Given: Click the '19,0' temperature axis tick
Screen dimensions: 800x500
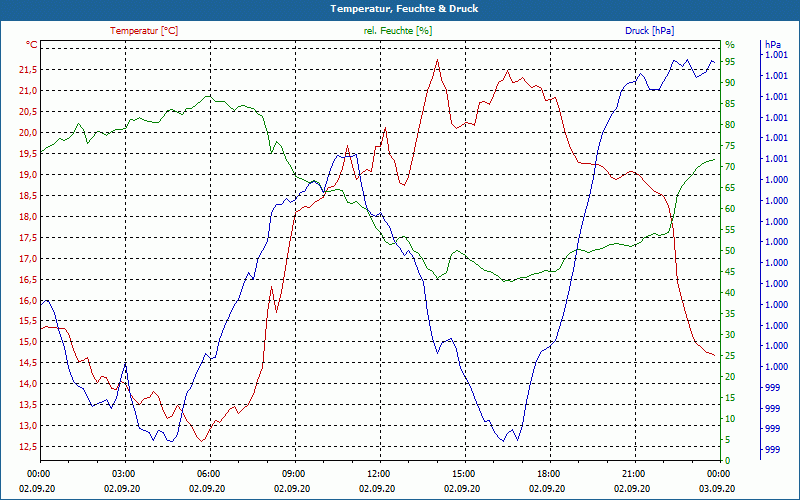Looking at the screenshot, I should pos(28,174).
